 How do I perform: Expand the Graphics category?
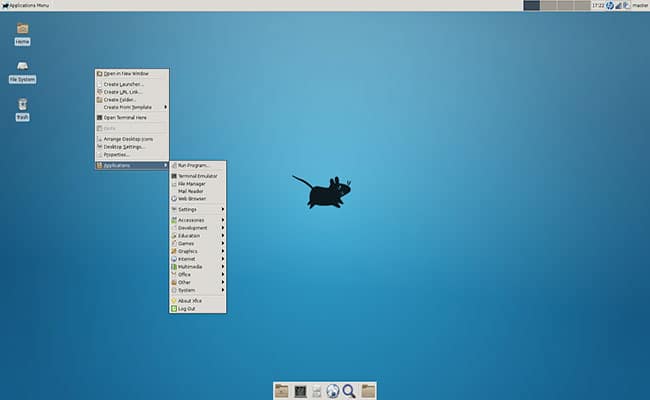pyautogui.click(x=198, y=251)
